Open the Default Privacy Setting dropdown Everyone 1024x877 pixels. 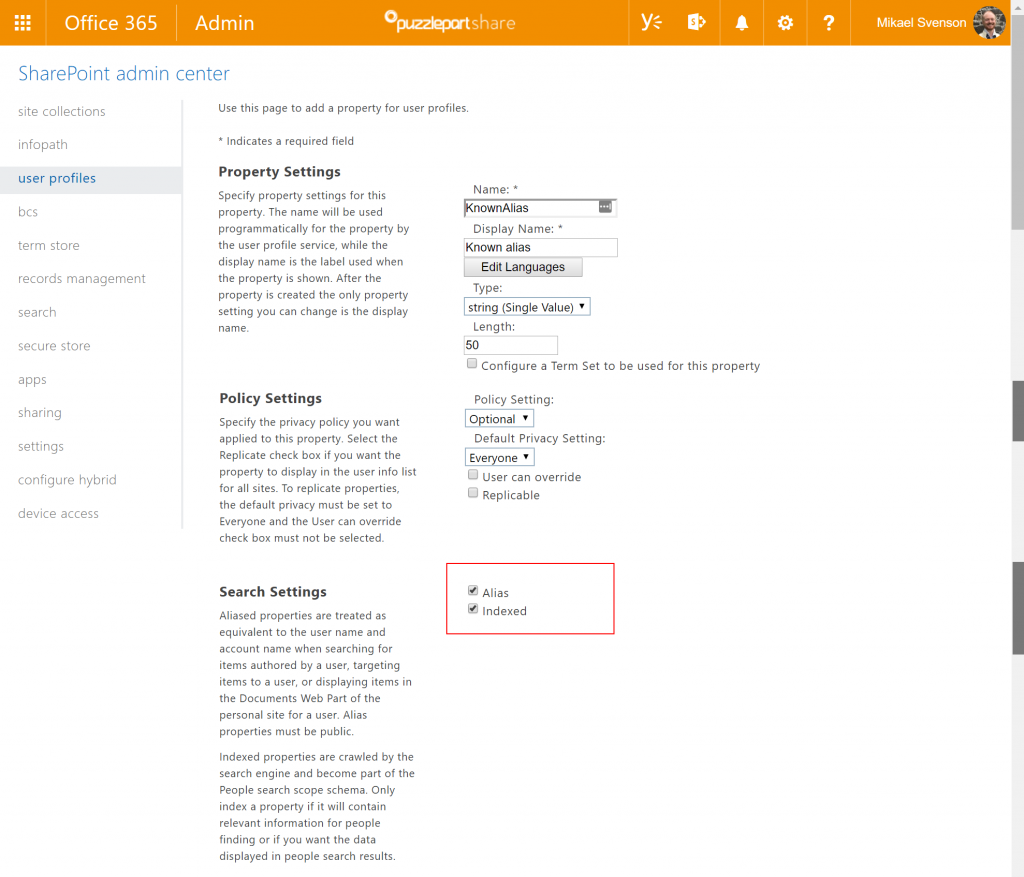[500, 457]
